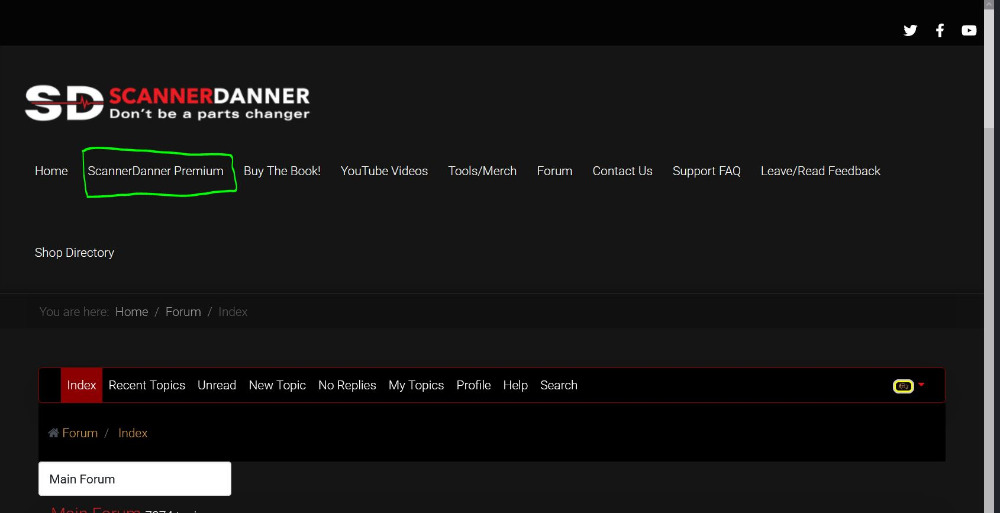This screenshot has height=513, width=1000.
Task: Visit the Shop Directory page
Action: pyautogui.click(x=75, y=253)
